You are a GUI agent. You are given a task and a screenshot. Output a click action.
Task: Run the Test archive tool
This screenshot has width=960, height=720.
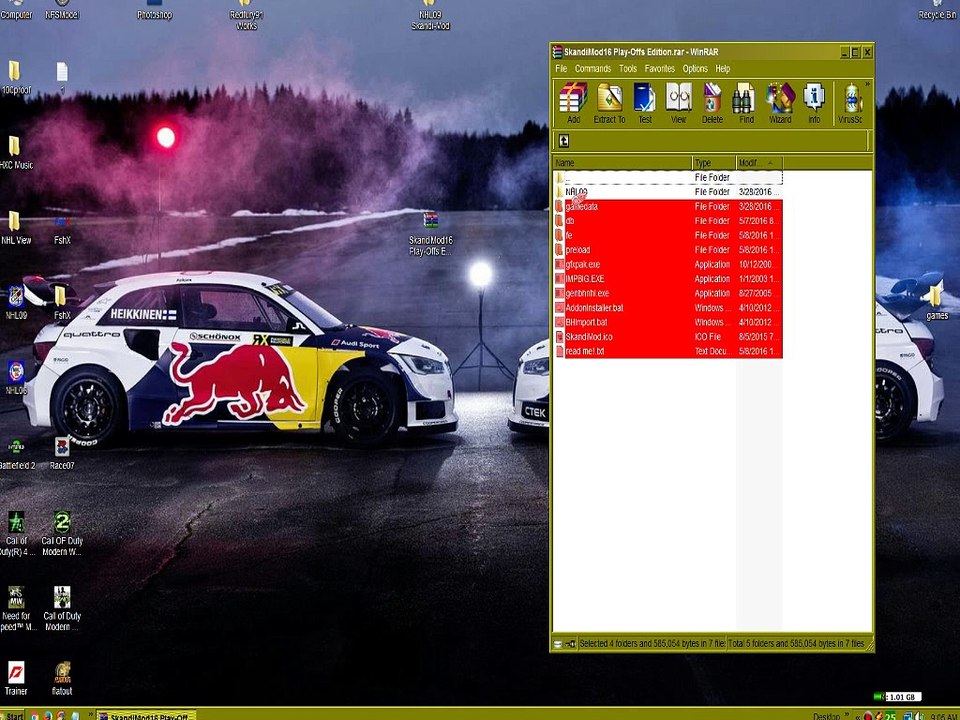click(645, 103)
